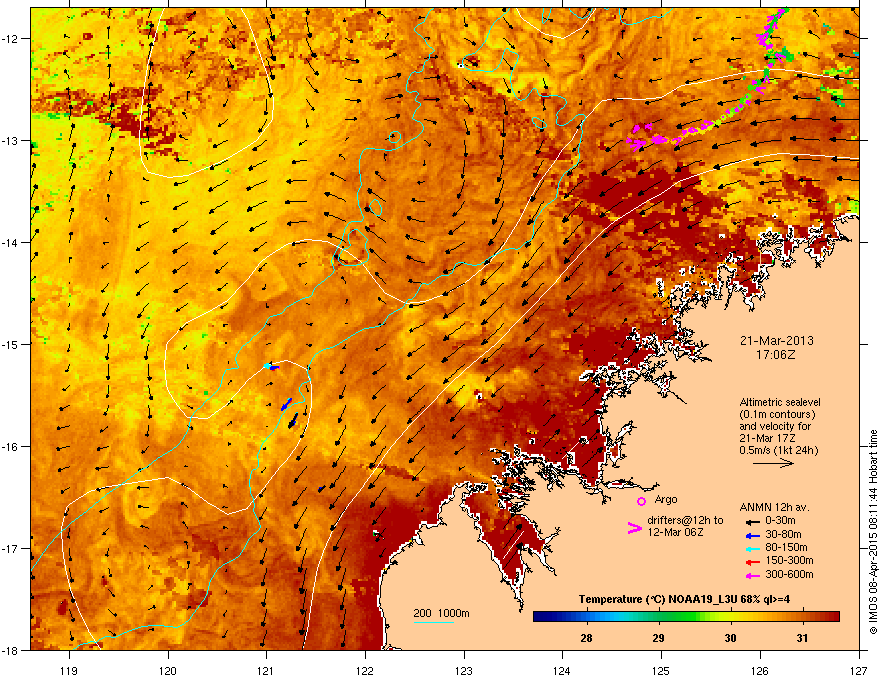Click the colorbar tick label 28

pos(586,638)
